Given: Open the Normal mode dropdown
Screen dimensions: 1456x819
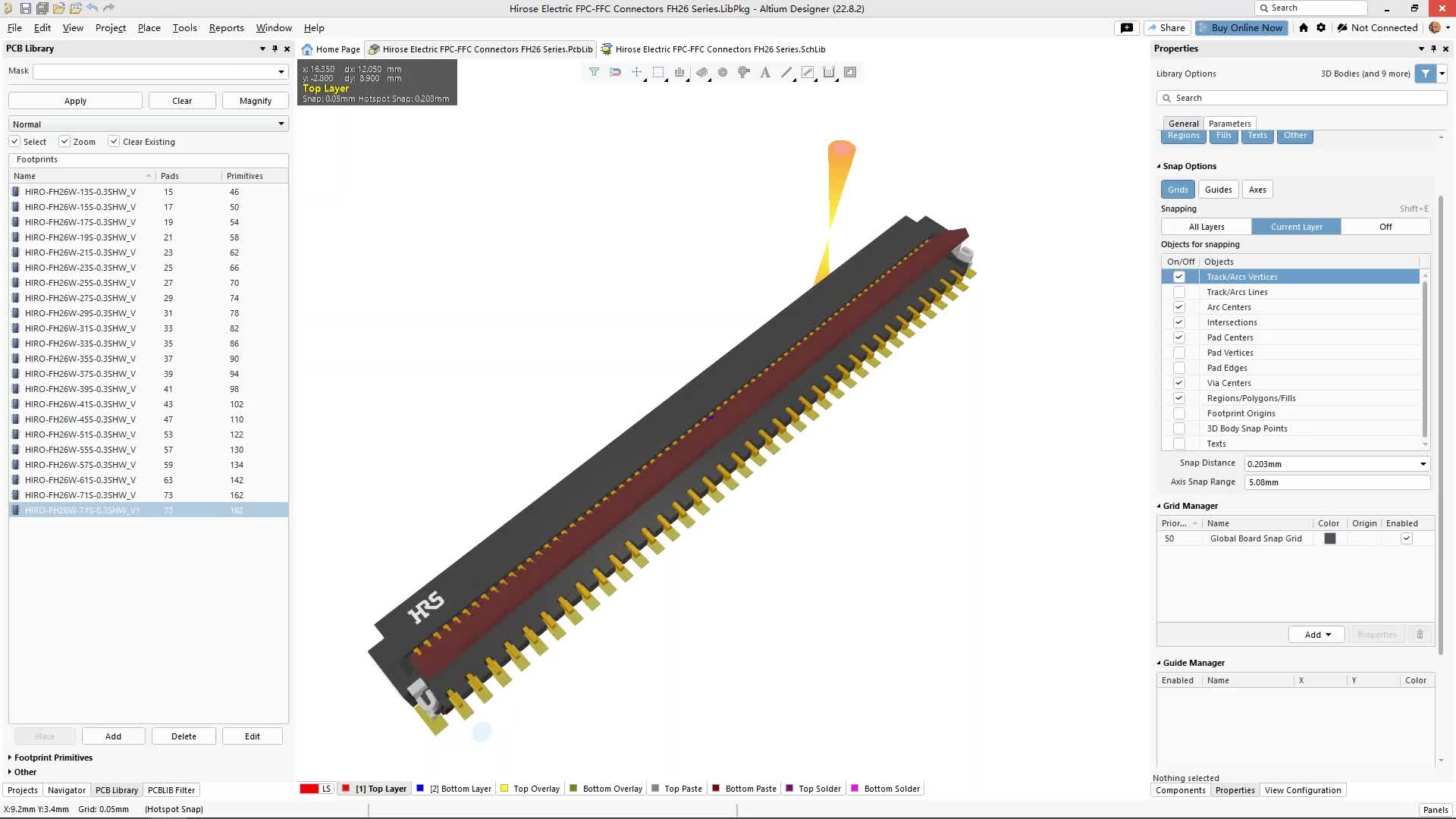Looking at the screenshot, I should tap(281, 124).
